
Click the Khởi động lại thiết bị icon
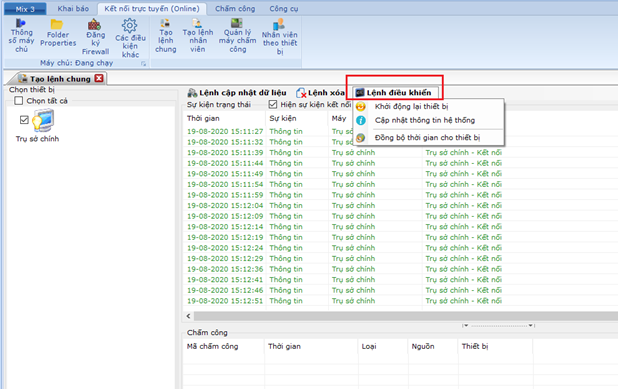point(360,106)
